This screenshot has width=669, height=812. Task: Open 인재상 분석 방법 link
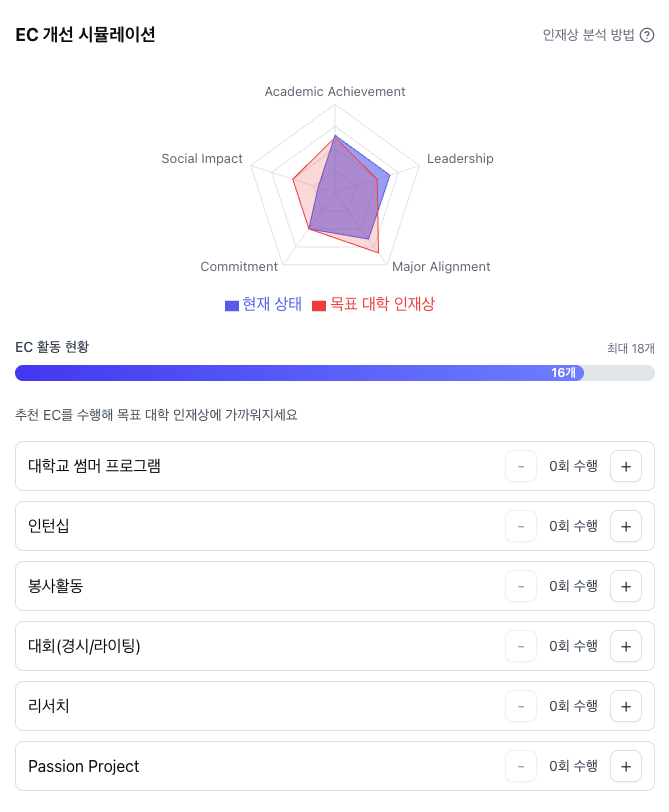click(x=588, y=35)
